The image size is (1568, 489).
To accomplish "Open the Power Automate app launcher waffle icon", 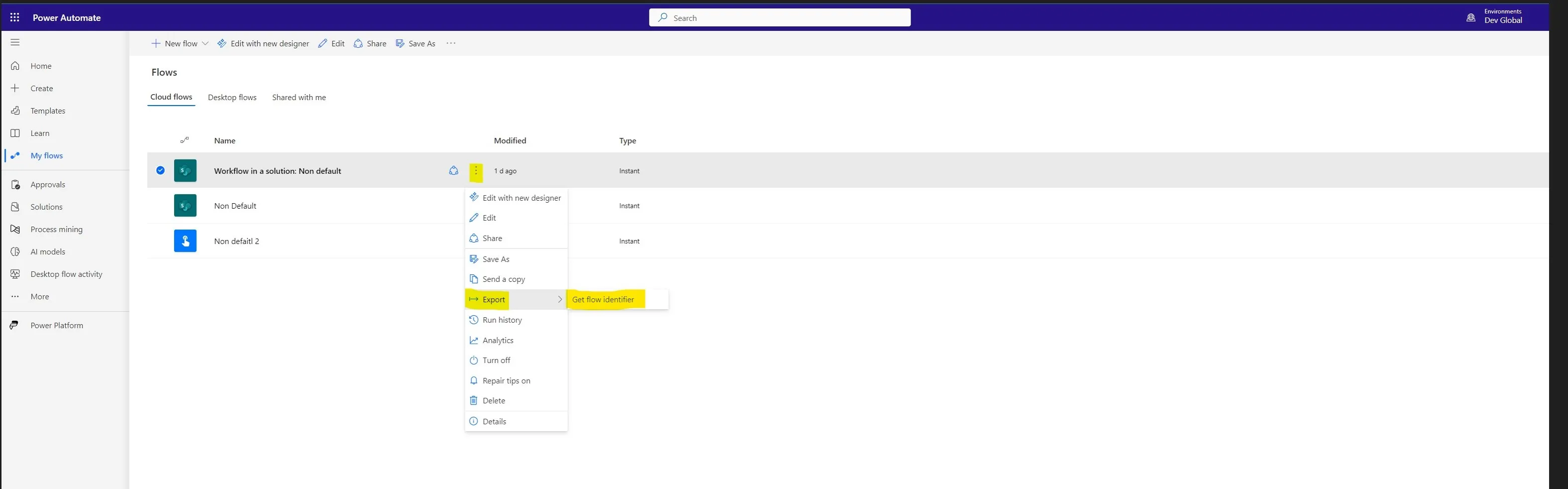I will (14, 17).
